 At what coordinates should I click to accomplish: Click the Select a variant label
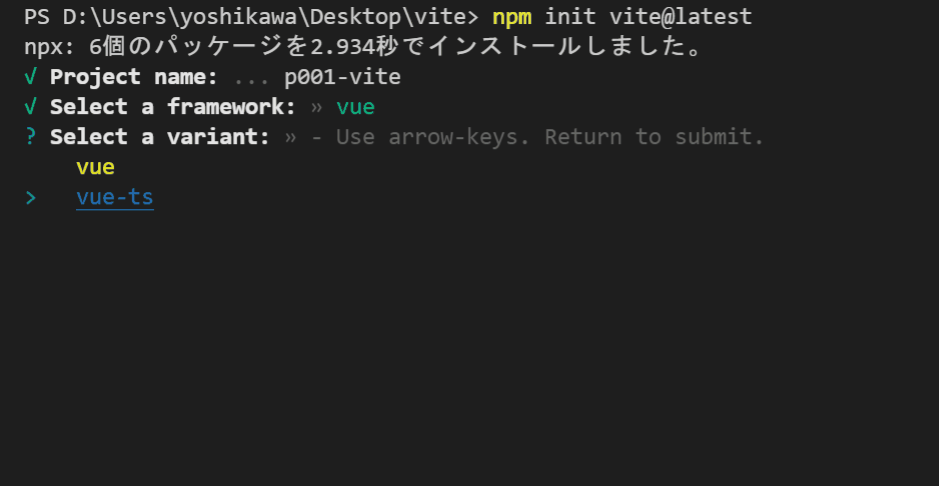click(160, 137)
